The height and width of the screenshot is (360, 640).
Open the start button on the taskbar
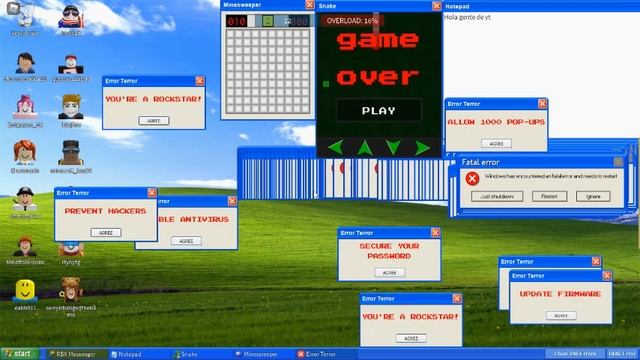click(19, 353)
